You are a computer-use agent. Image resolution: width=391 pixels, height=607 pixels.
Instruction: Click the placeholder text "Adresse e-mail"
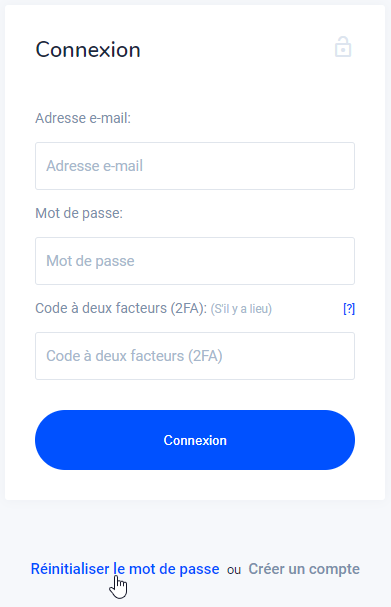[x=94, y=166]
